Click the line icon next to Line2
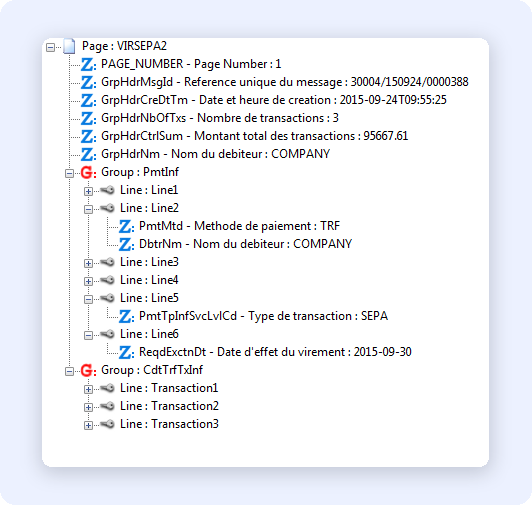Image resolution: width=532 pixels, height=505 pixels. tap(108, 208)
